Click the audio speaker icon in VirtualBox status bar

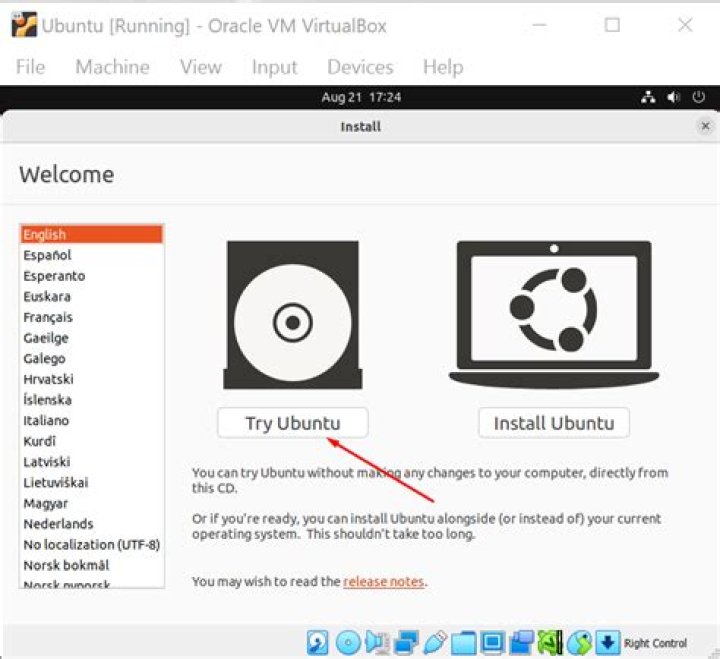click(x=377, y=642)
